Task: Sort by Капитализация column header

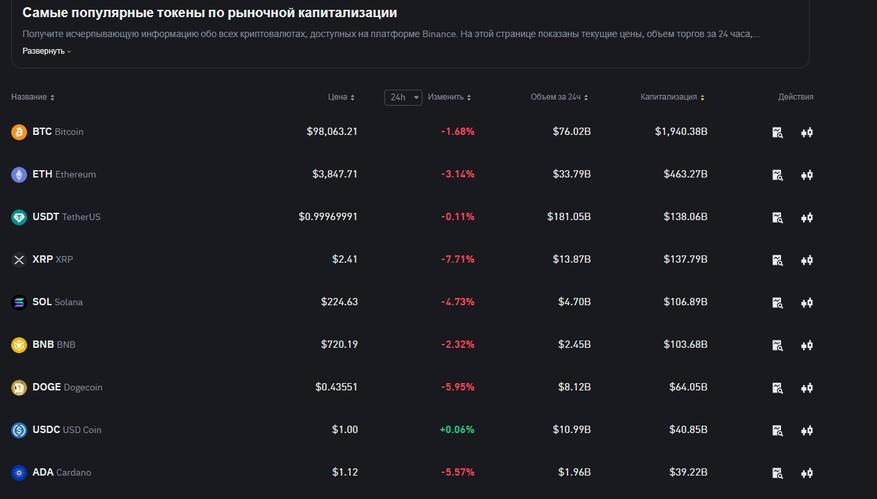Action: click(672, 97)
